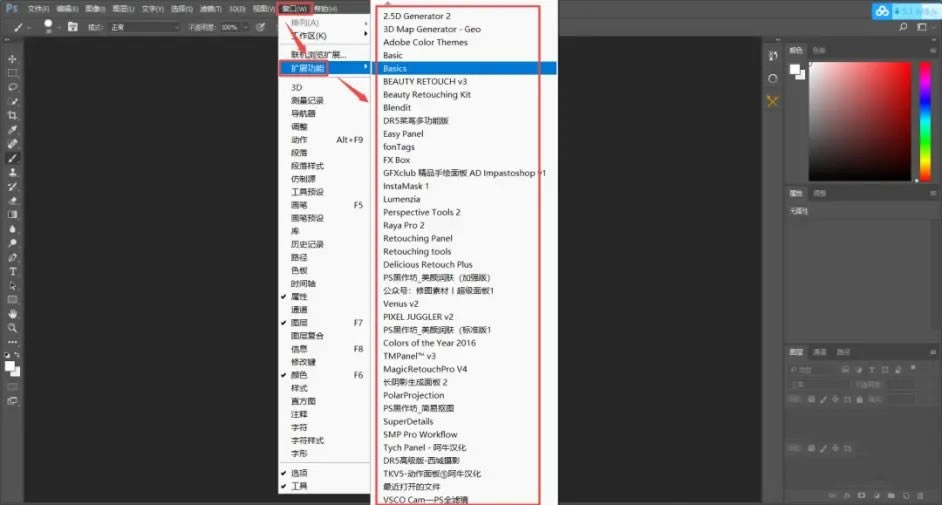942x505 pixels.
Task: Click the swap foreground/background colors icon
Action: (17, 355)
